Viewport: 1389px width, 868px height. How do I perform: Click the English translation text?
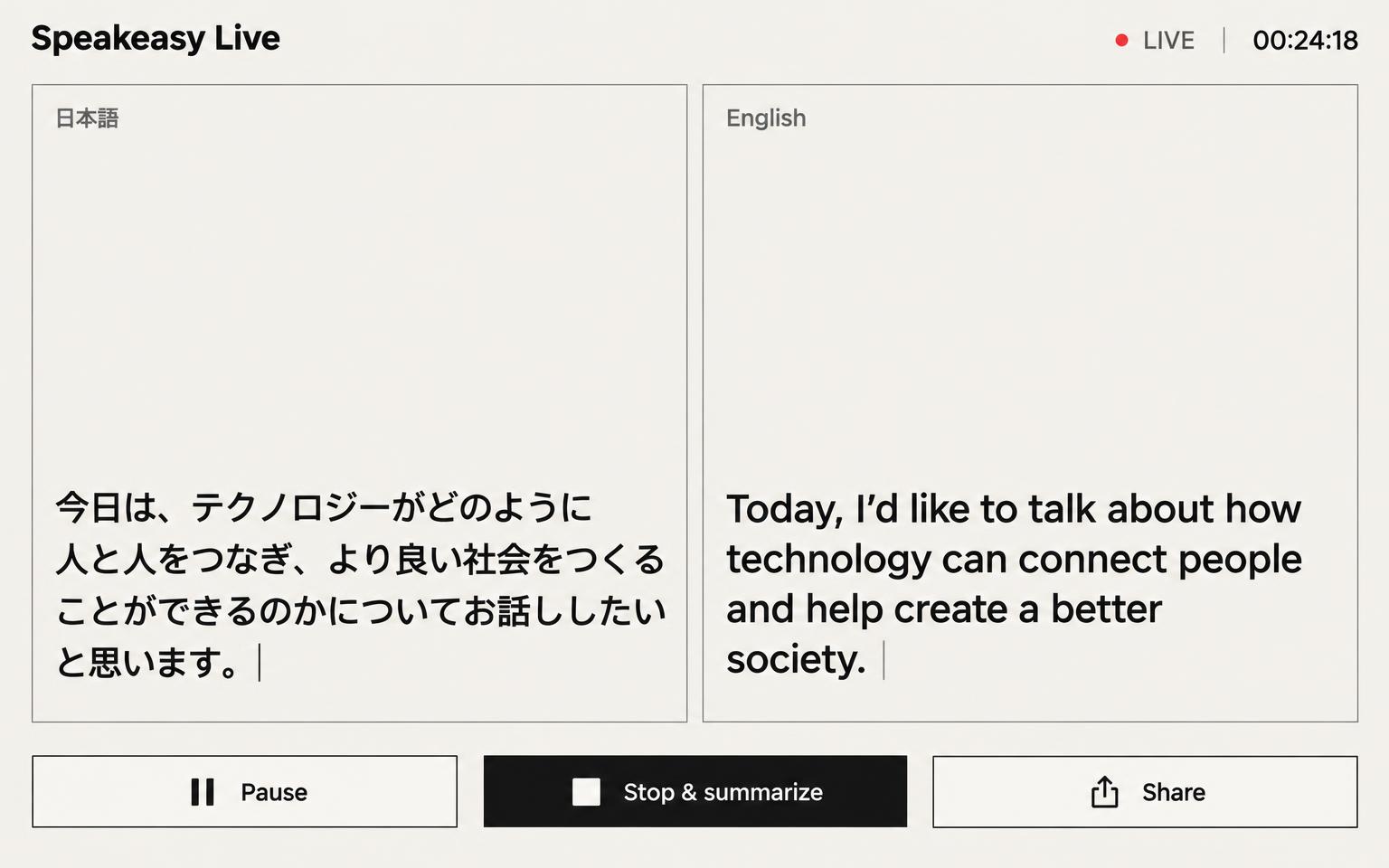pyautogui.click(x=1014, y=584)
